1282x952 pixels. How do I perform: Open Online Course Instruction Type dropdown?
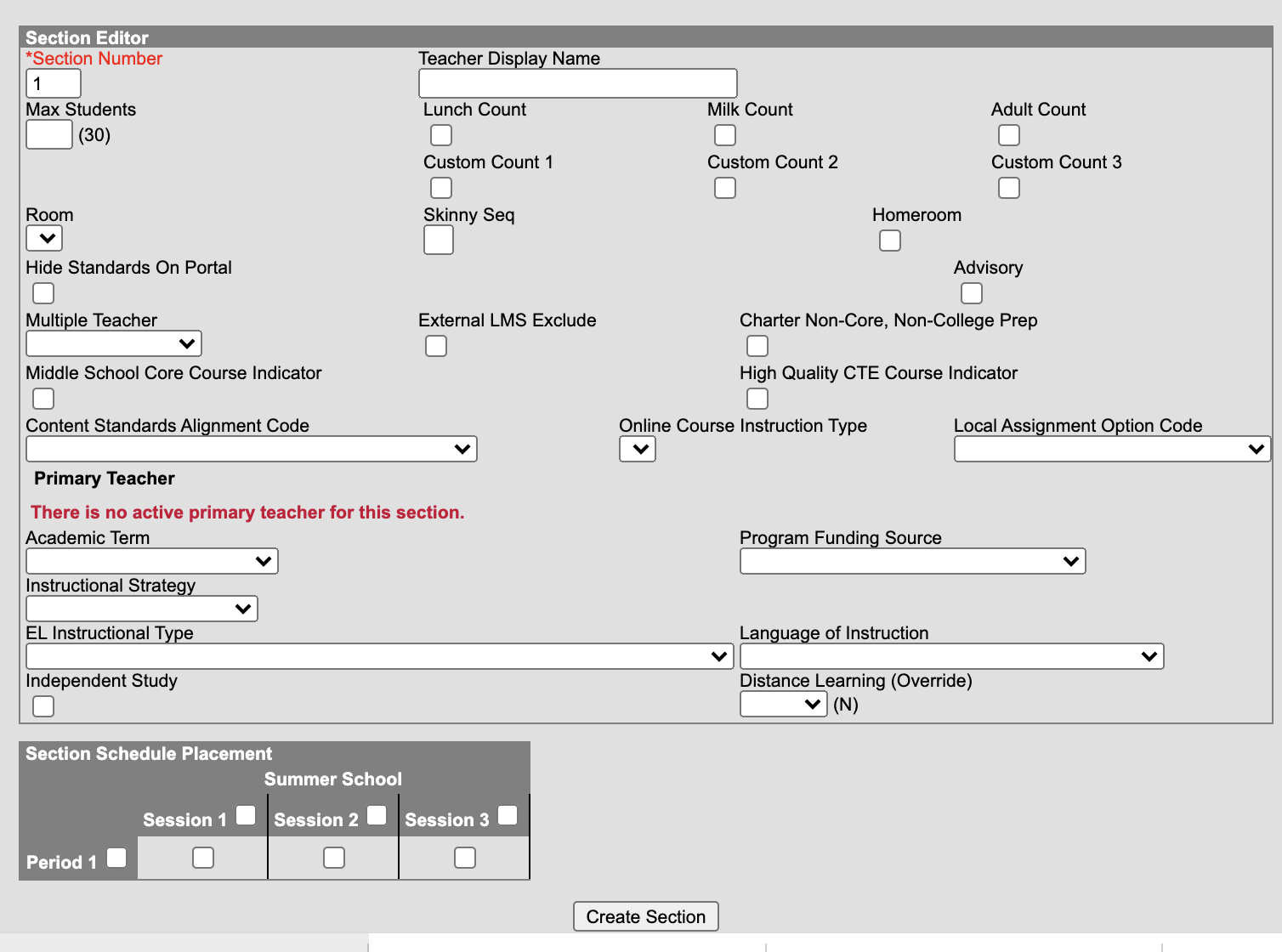click(638, 449)
